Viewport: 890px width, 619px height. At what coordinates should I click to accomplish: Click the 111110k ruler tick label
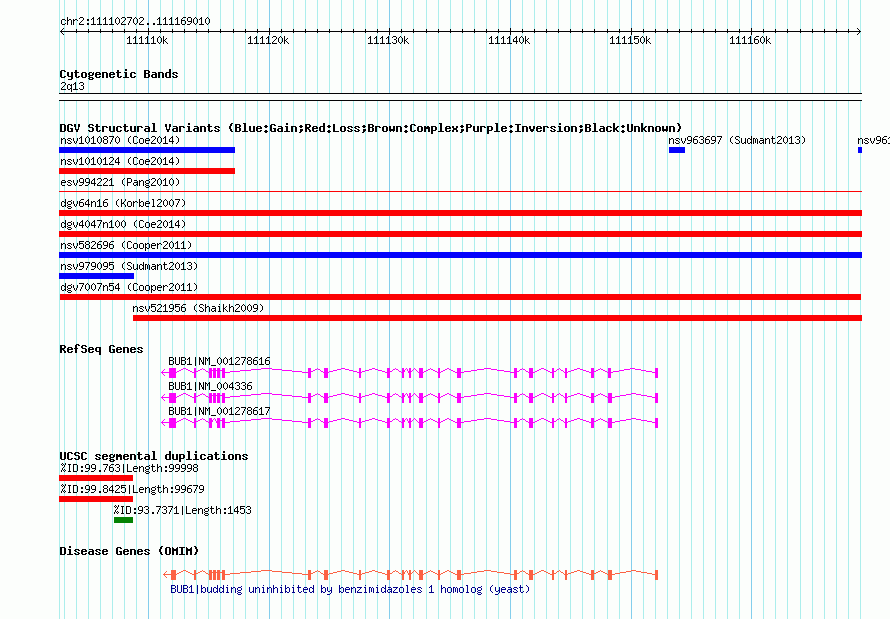coord(147,40)
